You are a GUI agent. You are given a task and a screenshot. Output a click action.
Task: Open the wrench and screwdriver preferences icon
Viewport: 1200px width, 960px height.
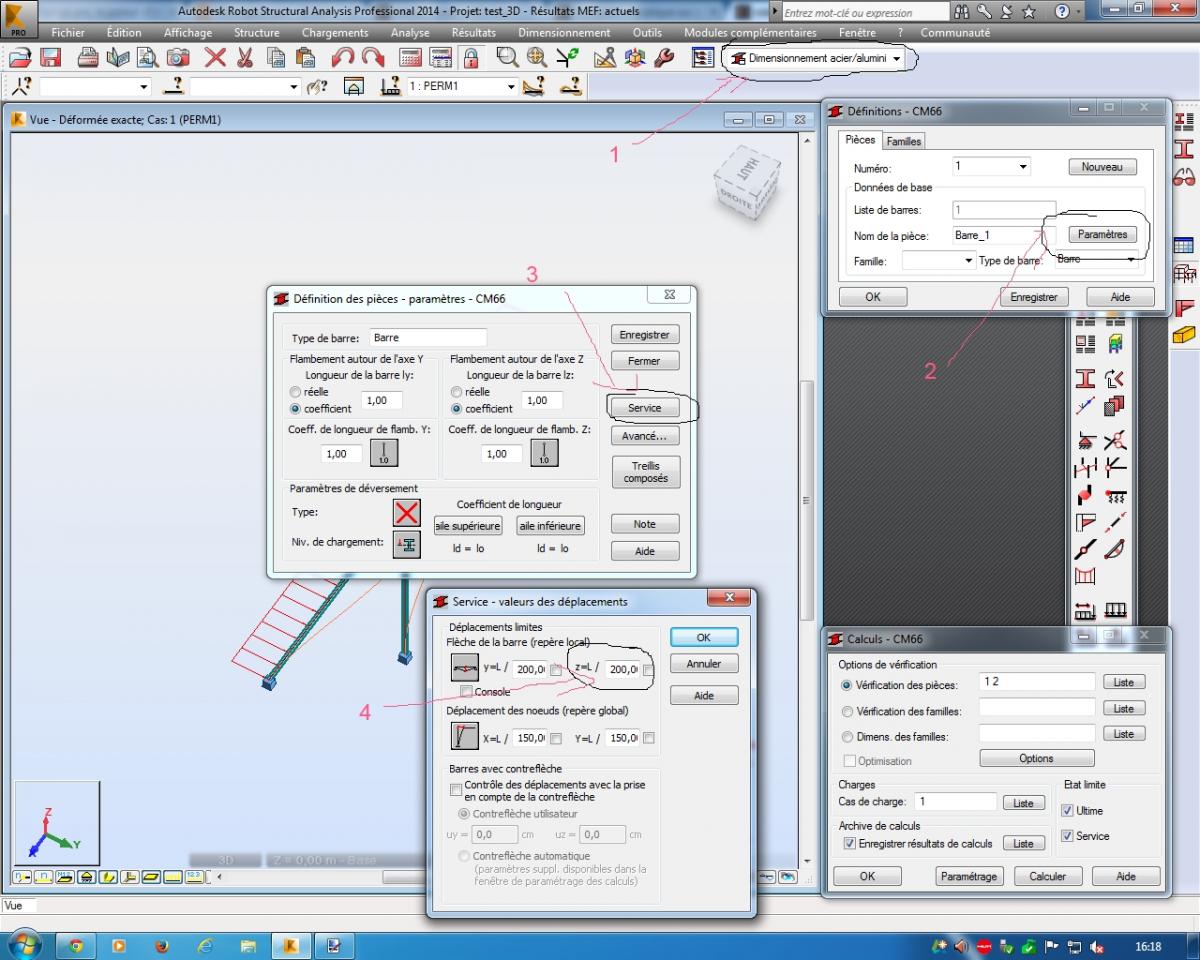(x=664, y=57)
